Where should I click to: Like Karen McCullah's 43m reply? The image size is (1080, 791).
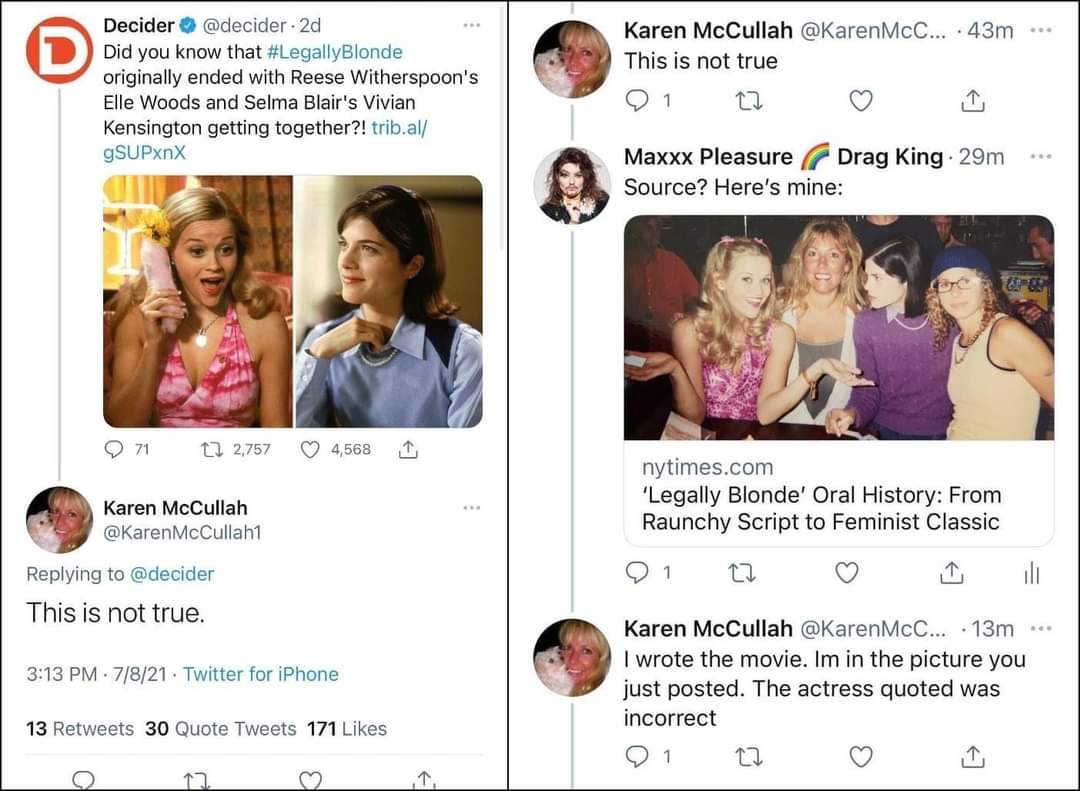point(860,100)
